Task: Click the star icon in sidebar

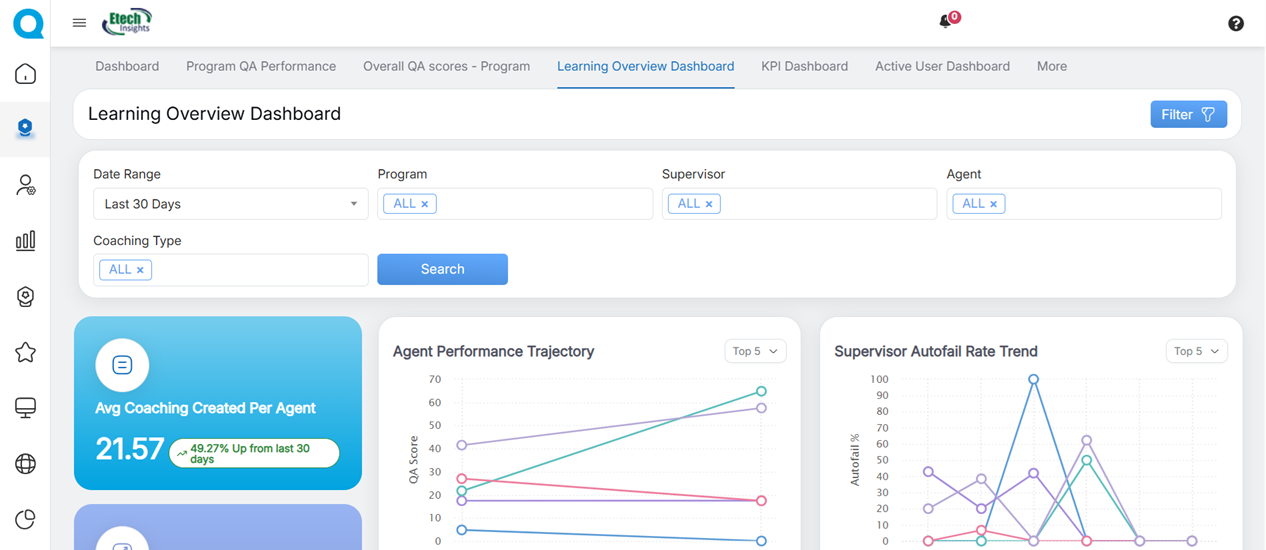Action: coord(26,352)
